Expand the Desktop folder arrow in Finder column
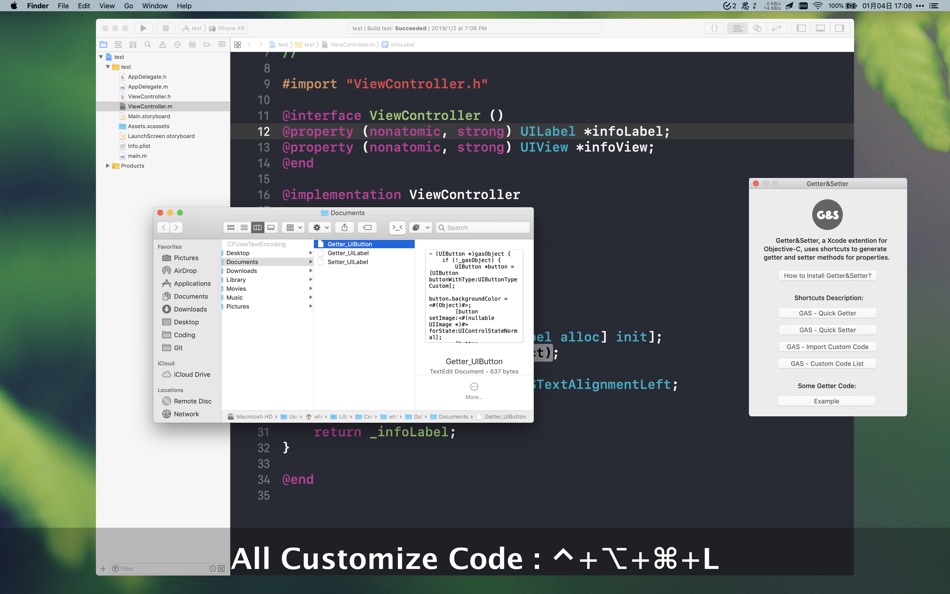950x594 pixels. (x=310, y=253)
